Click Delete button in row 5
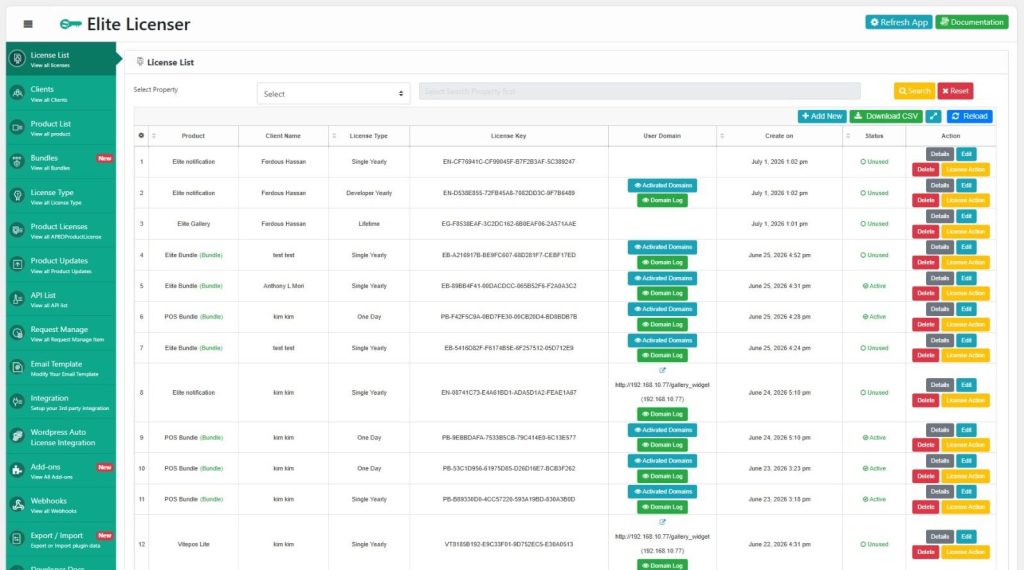1024x570 pixels. click(925, 293)
